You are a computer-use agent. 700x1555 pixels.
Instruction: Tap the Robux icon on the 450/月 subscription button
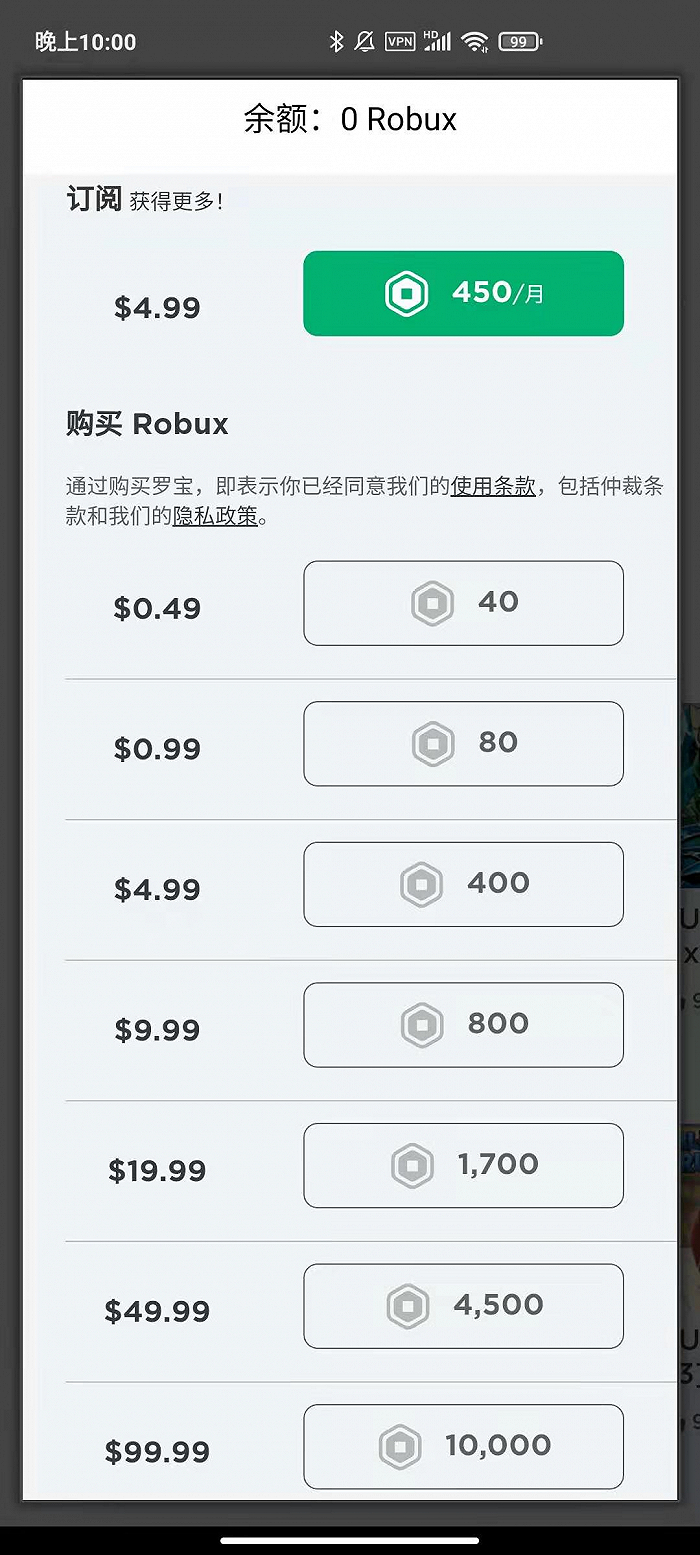[407, 294]
